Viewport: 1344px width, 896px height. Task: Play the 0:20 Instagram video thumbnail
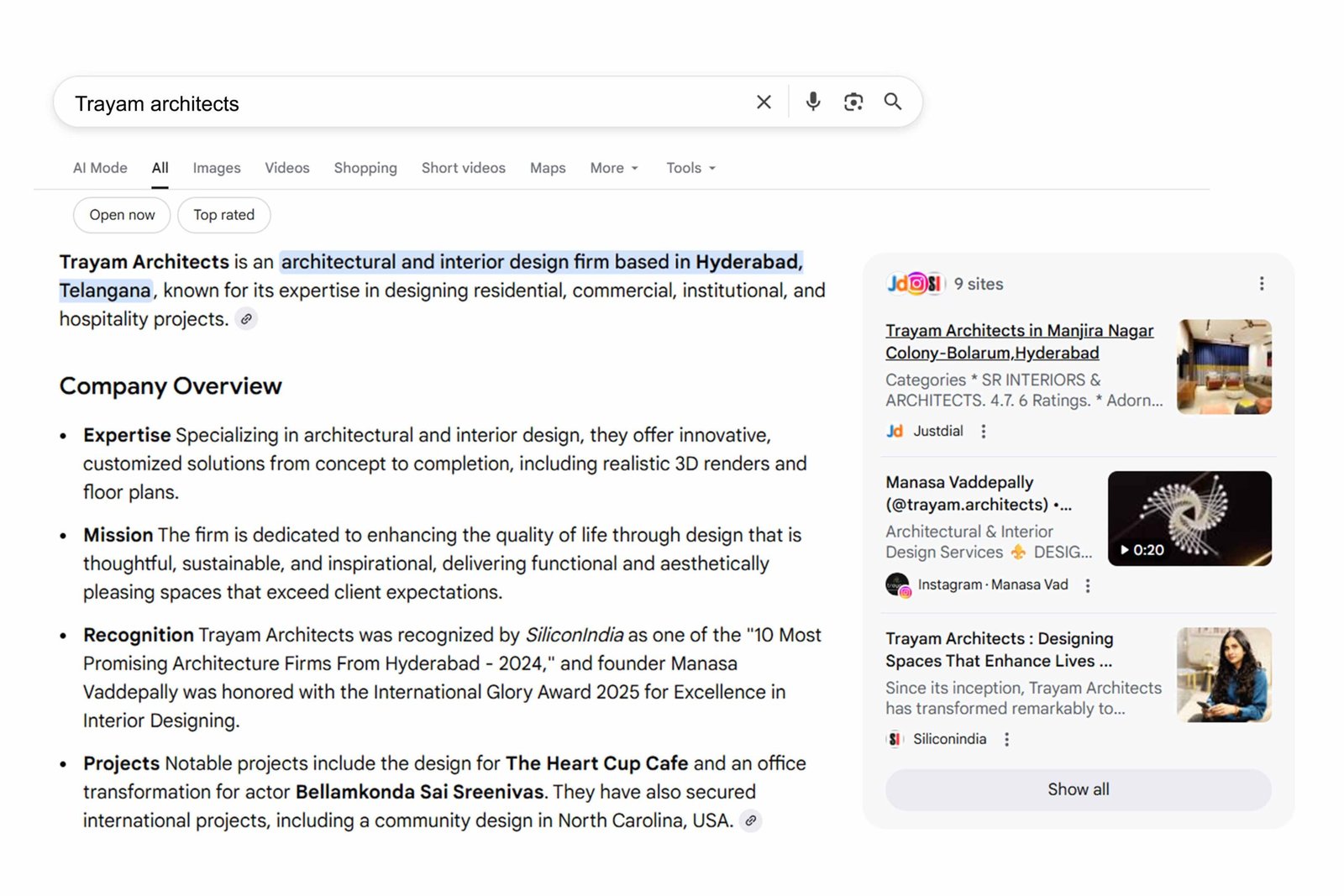pyautogui.click(x=1189, y=518)
